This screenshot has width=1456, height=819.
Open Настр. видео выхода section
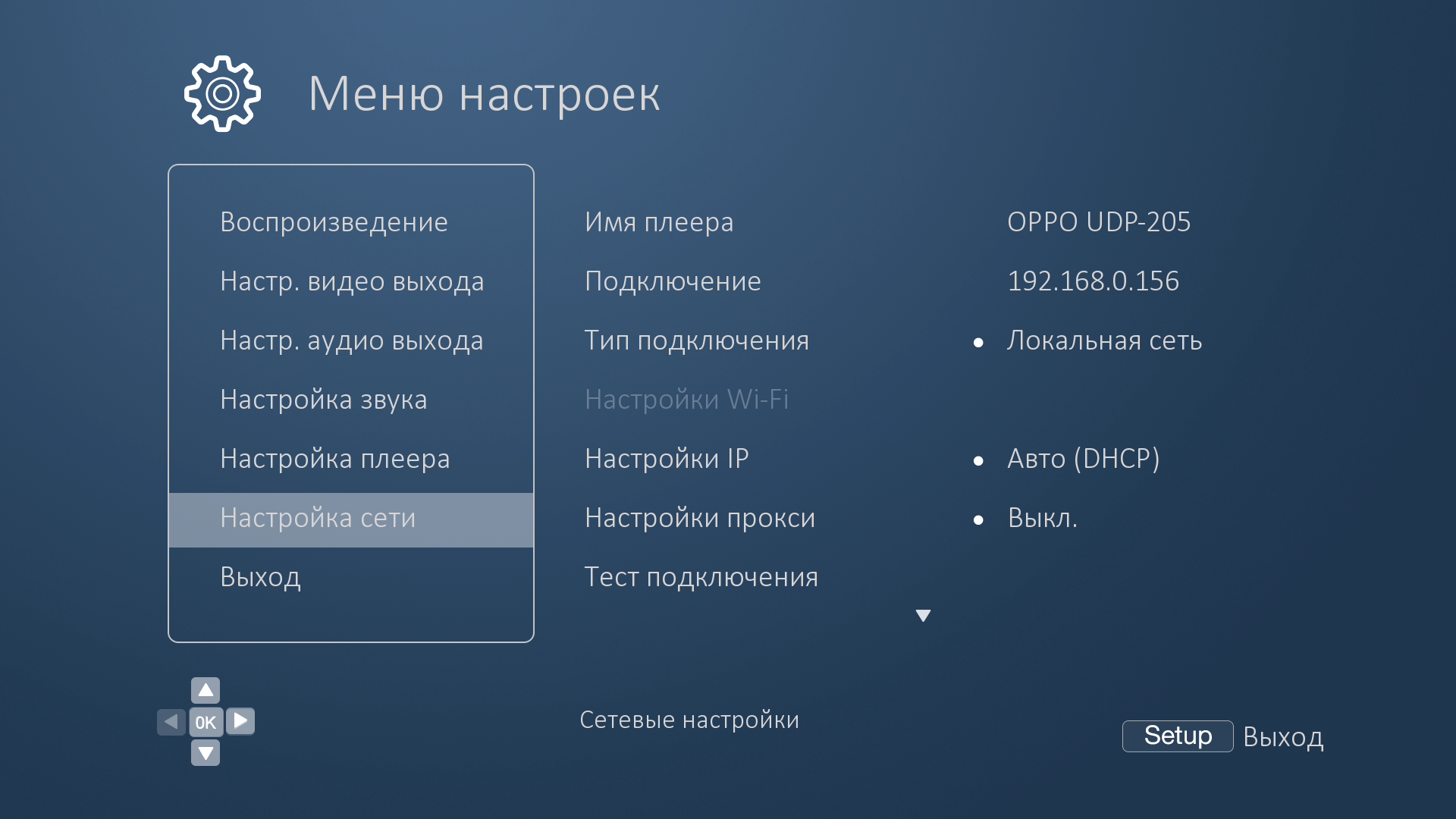tap(351, 281)
